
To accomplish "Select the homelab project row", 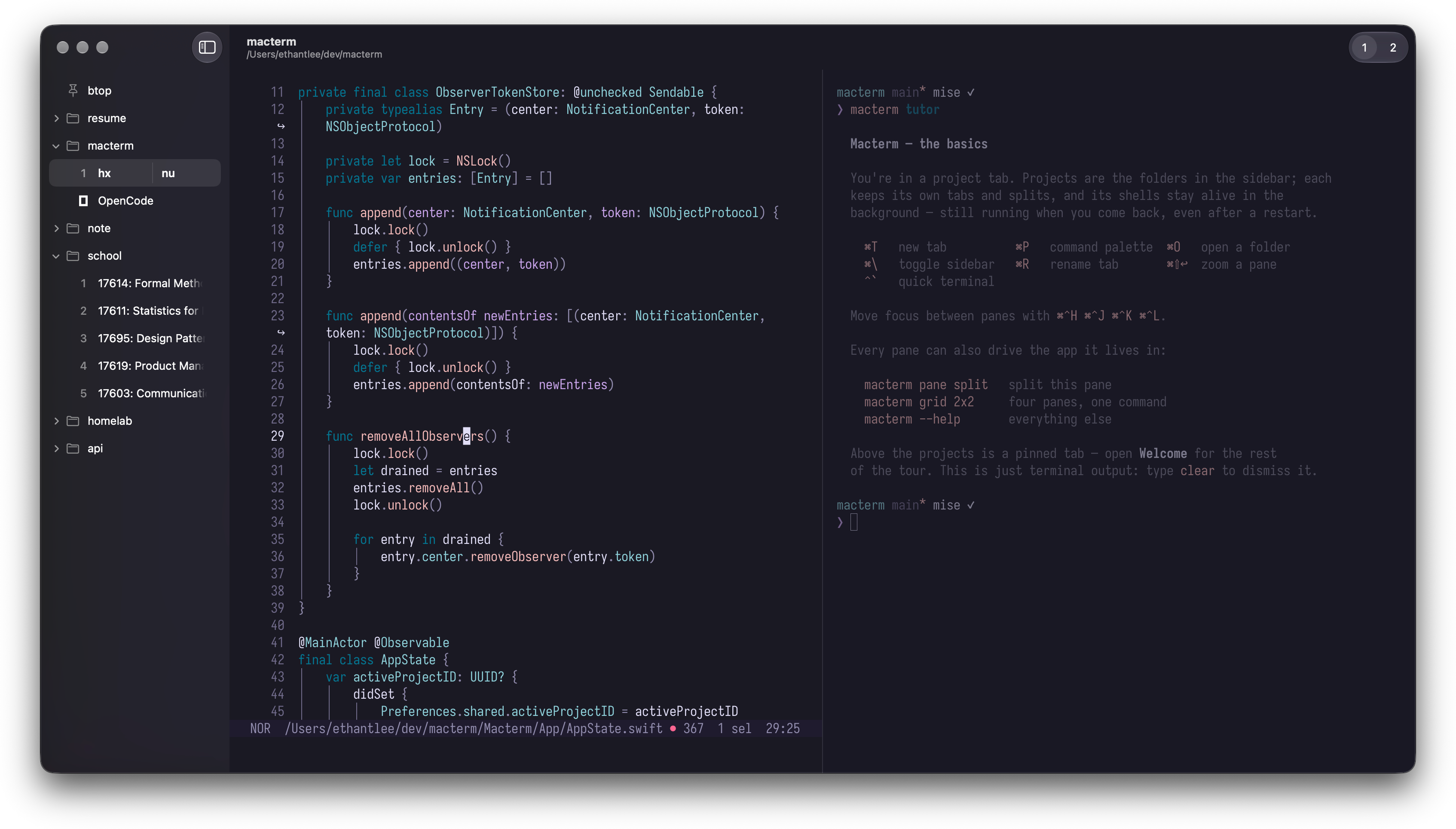I will (135, 421).
